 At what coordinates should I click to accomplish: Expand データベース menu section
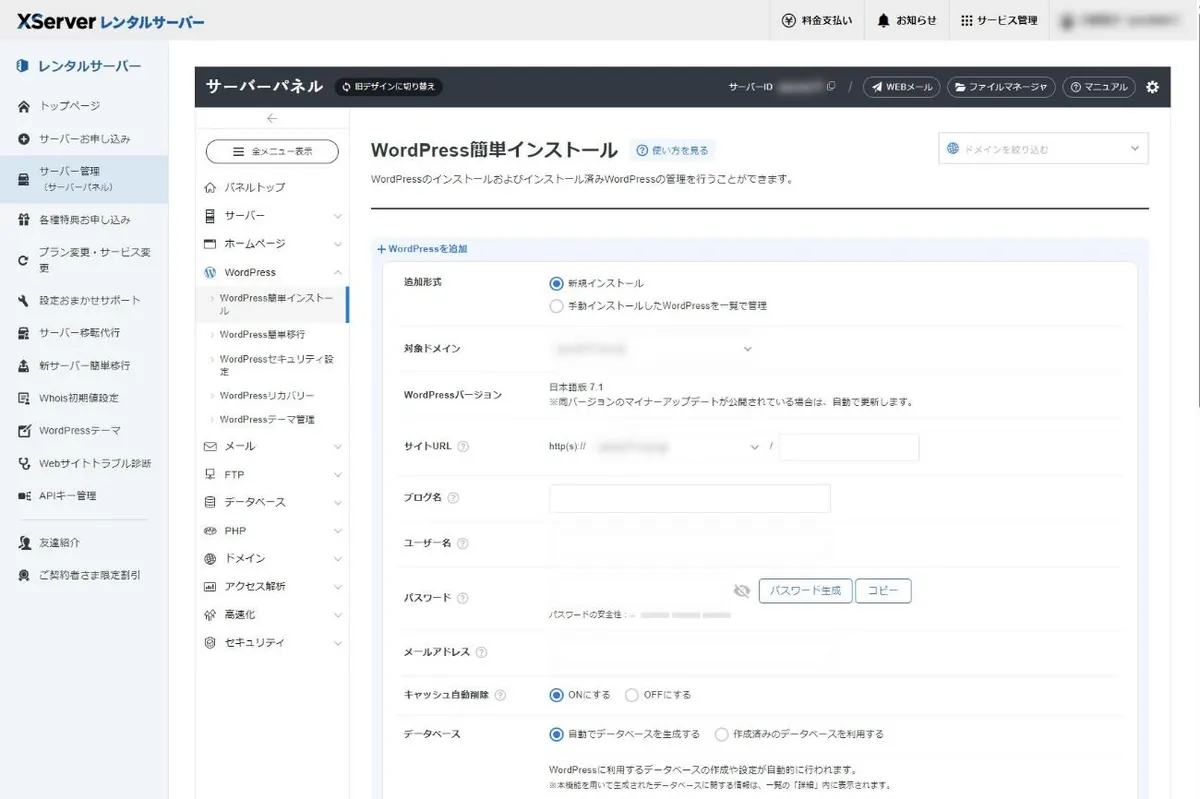(x=272, y=502)
